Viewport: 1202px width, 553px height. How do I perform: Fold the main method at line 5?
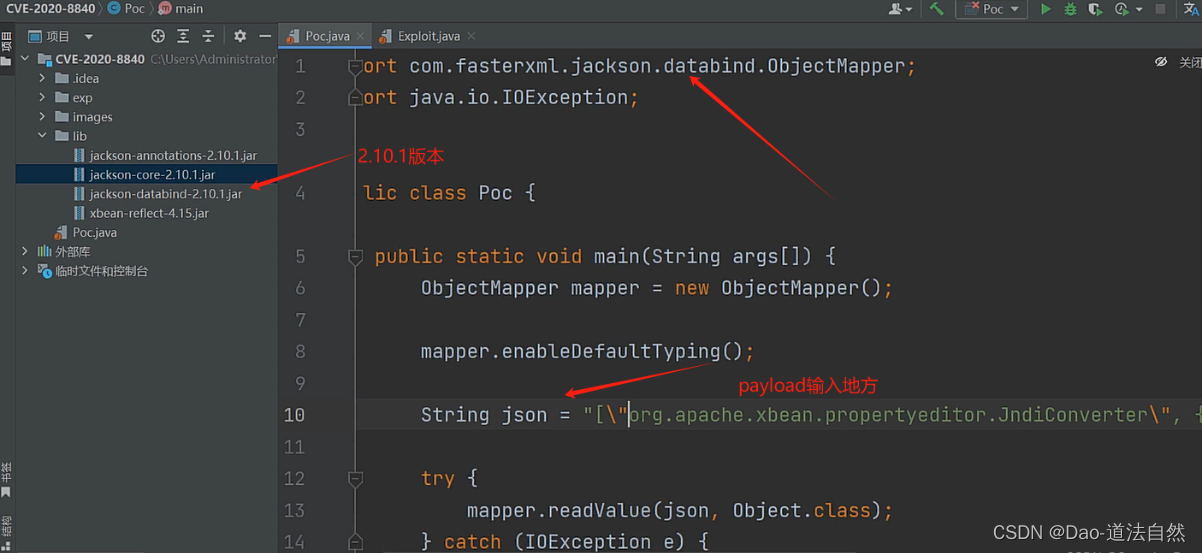(354, 257)
